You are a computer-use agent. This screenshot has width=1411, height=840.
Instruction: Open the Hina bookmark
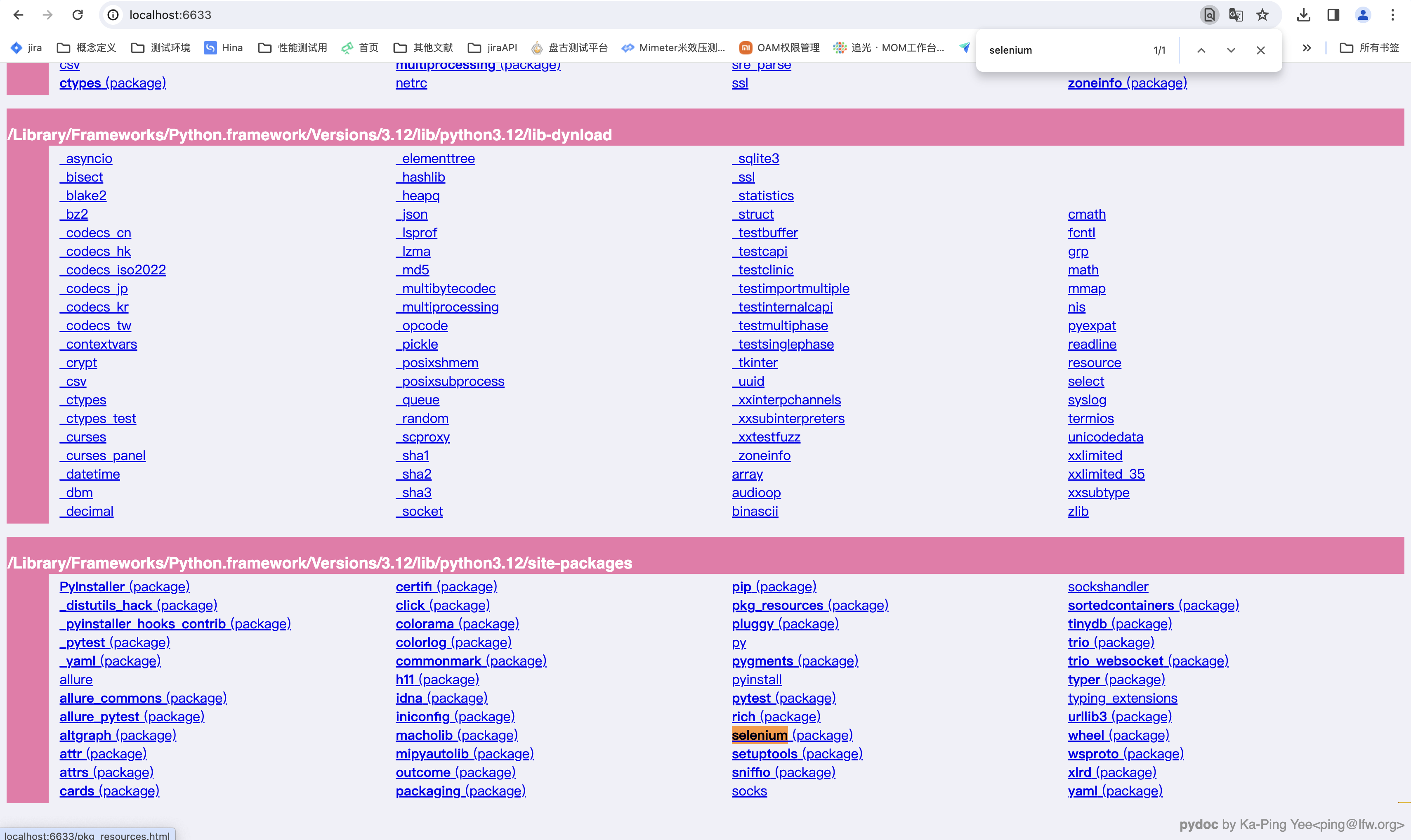(224, 47)
